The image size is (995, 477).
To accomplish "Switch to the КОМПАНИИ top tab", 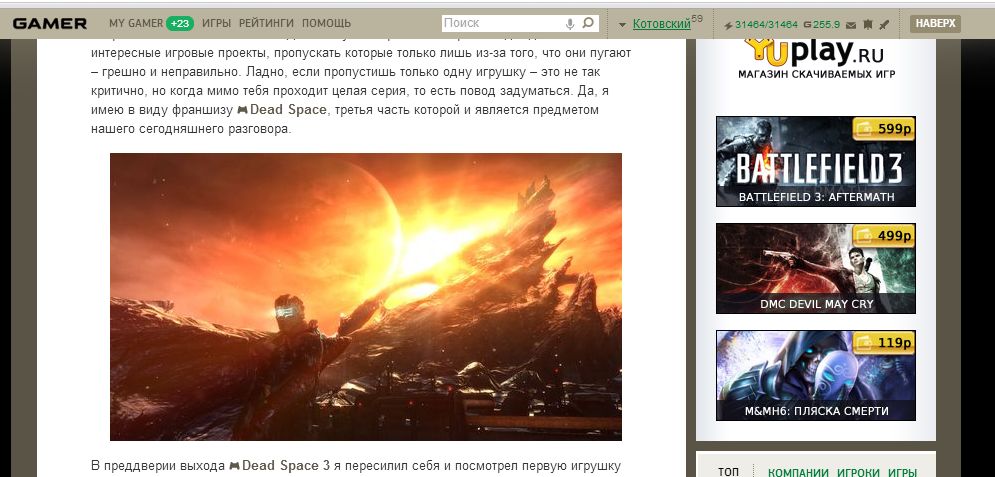I will point(798,472).
